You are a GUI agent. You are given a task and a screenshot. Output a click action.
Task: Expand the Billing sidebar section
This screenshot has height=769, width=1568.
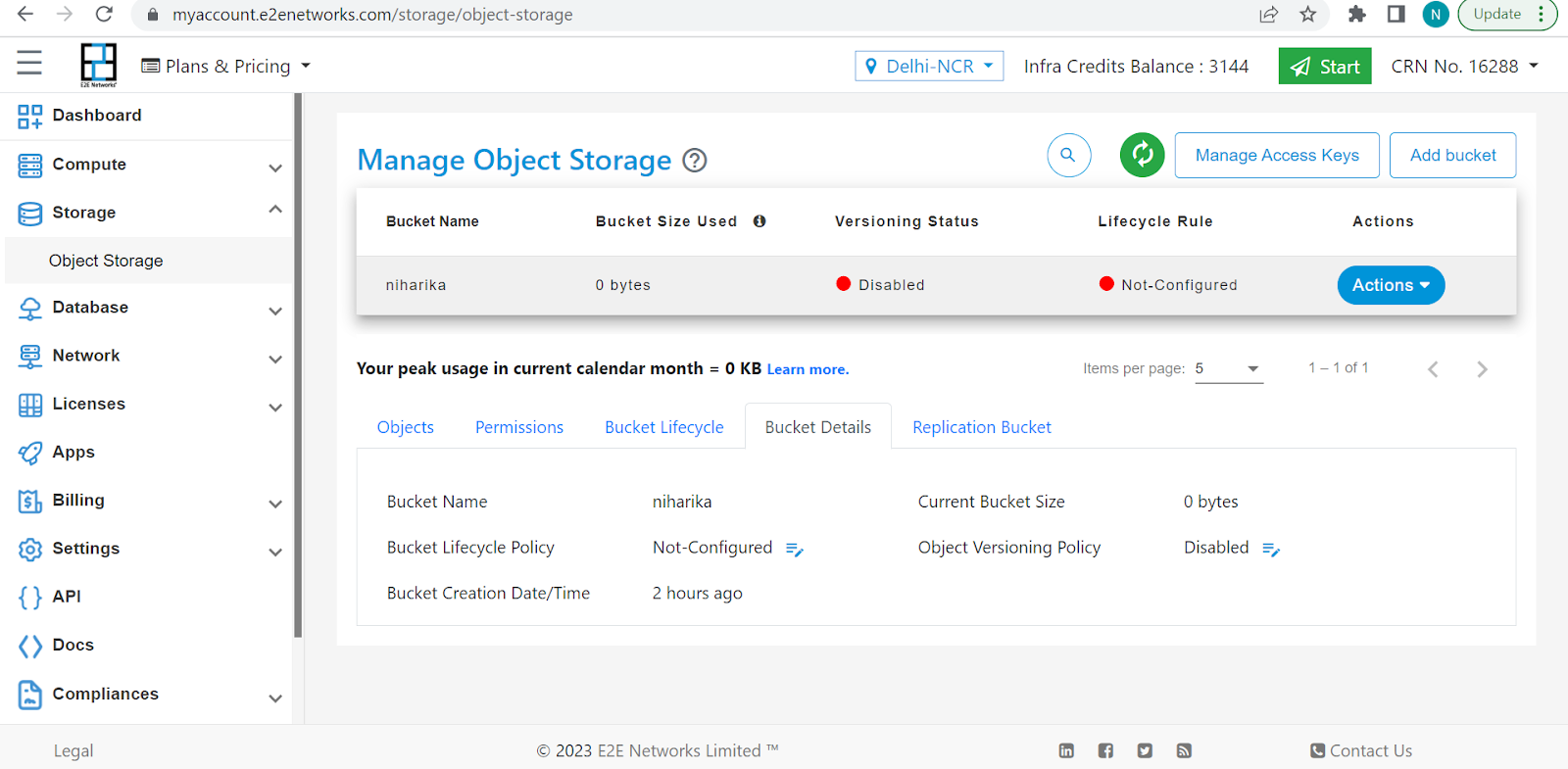(x=275, y=504)
